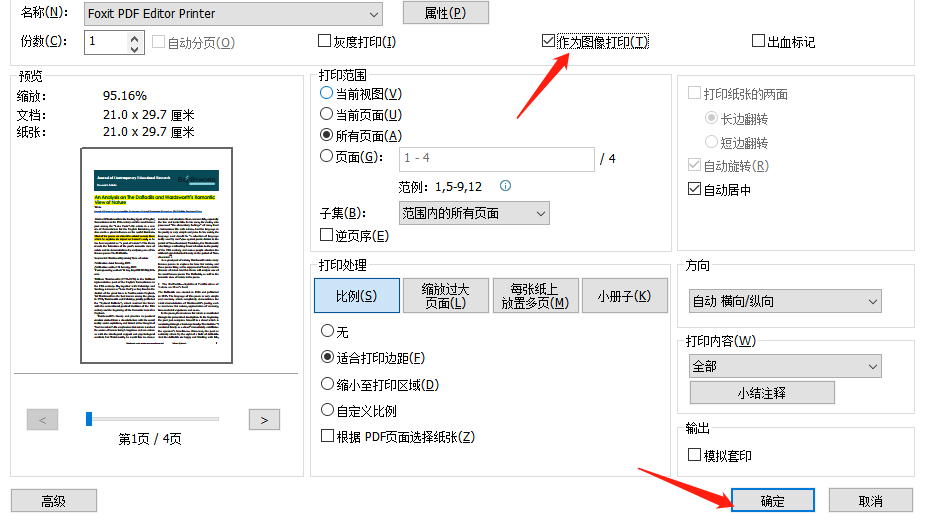Uncheck 作为图像打印 print as image
The image size is (934, 532).
[x=548, y=41]
